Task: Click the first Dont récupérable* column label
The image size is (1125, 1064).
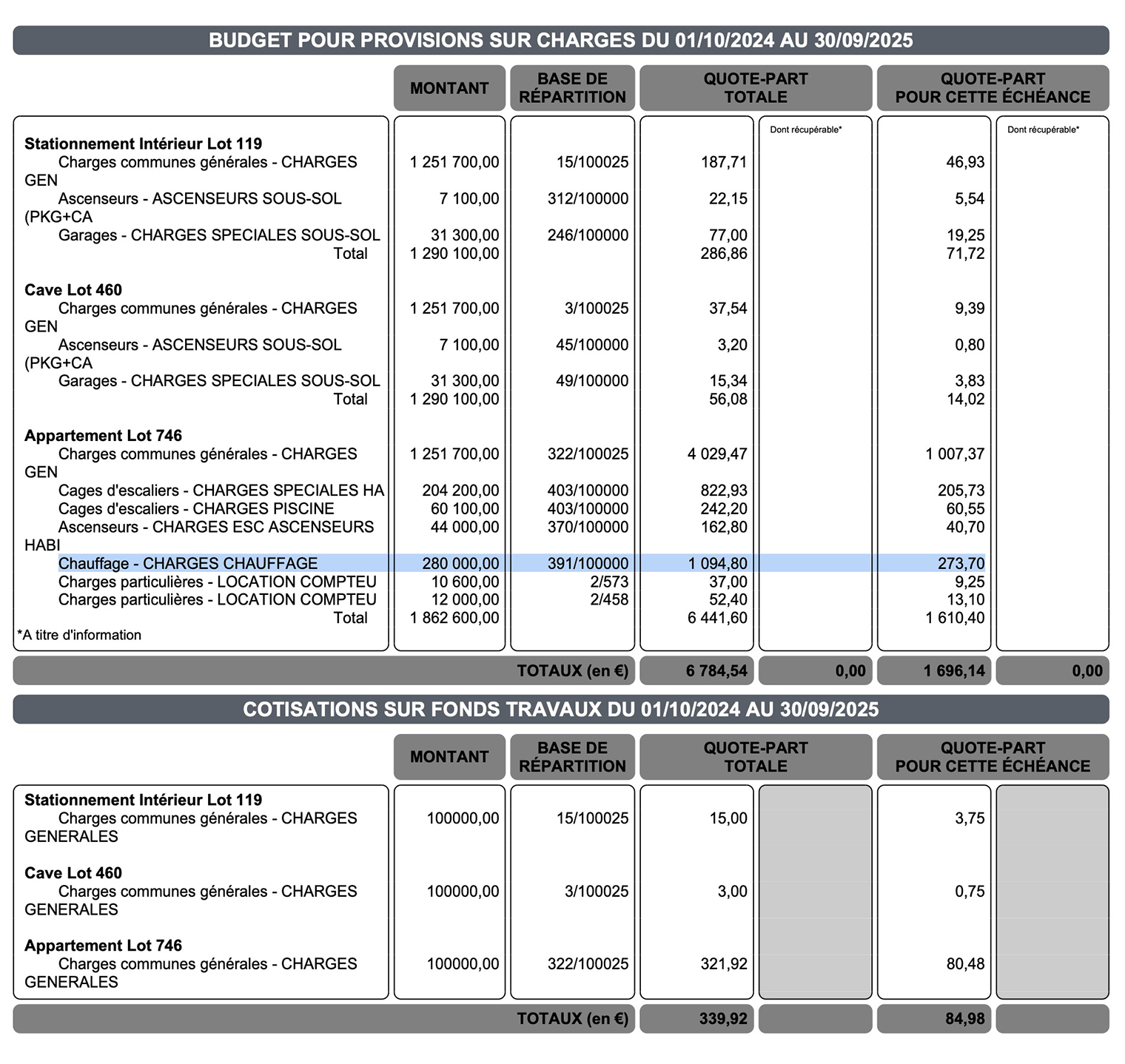Action: click(x=806, y=129)
